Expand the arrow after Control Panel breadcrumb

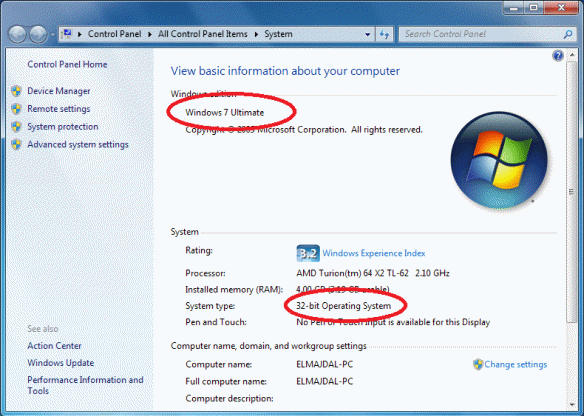[x=150, y=34]
